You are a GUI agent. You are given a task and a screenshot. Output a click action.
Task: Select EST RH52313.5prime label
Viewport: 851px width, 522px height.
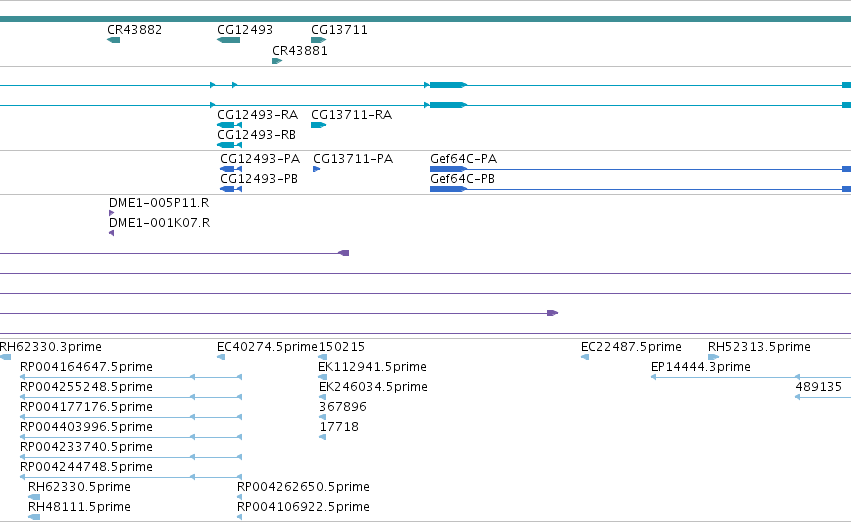pos(759,347)
